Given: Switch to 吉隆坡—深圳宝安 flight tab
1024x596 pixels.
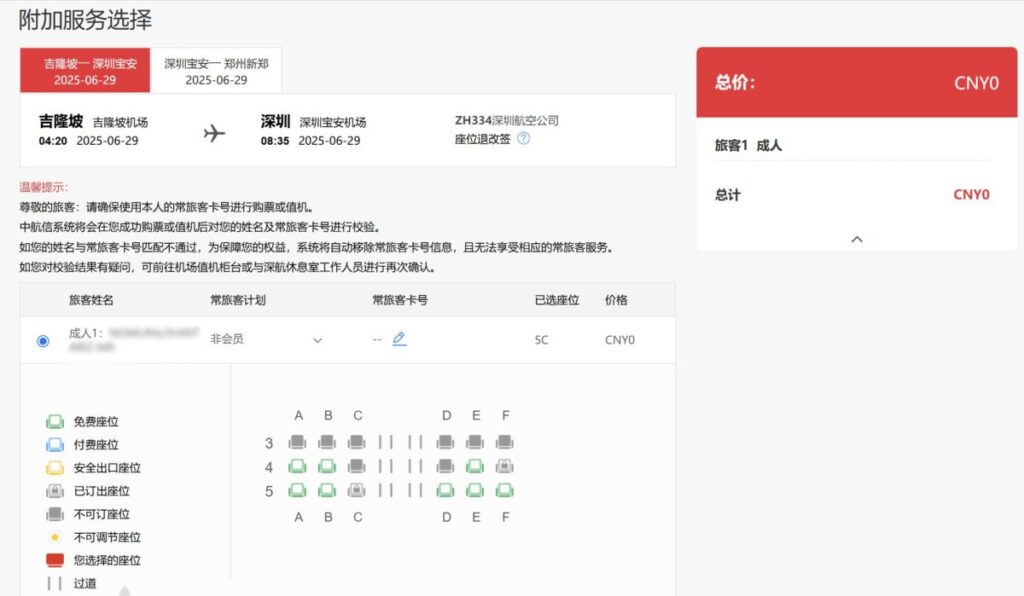Looking at the screenshot, I should coord(85,71).
